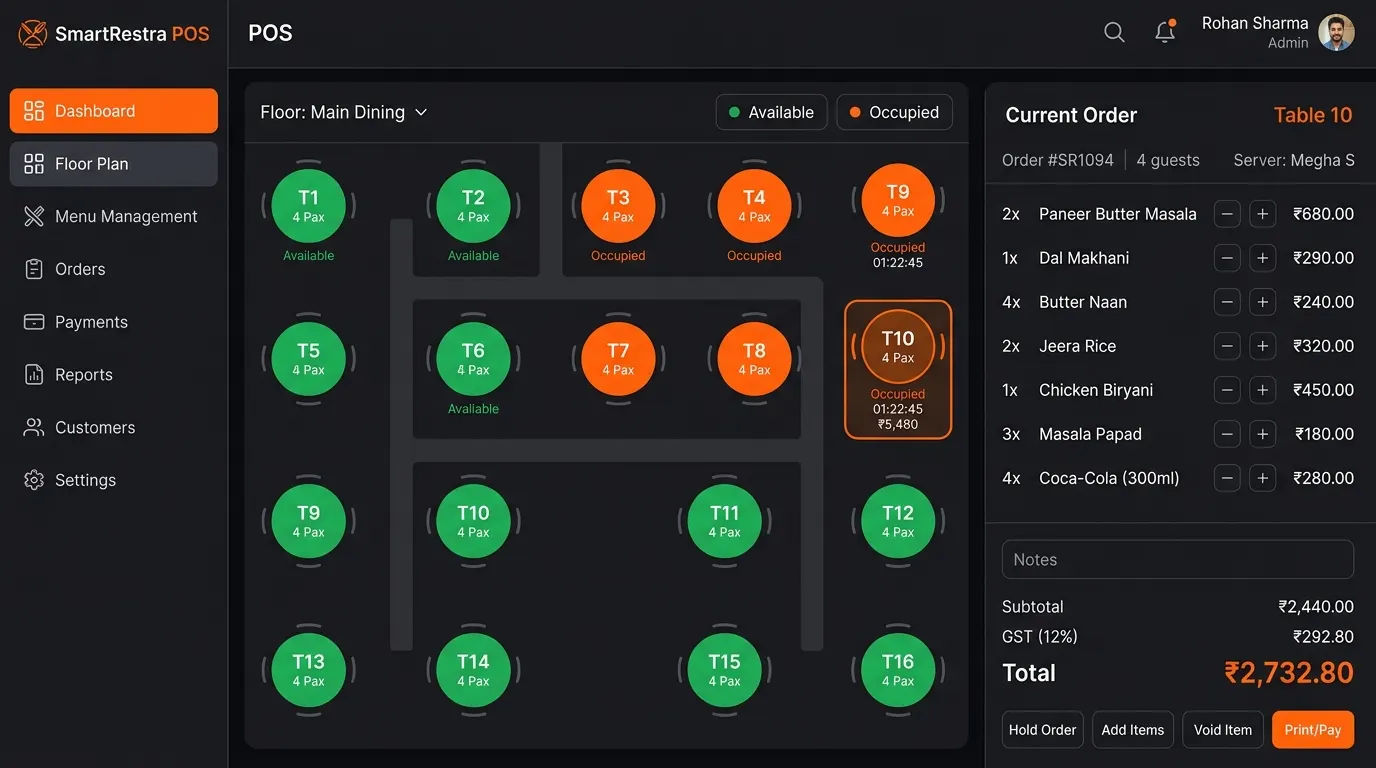Screen dimensions: 1376x768
Task: Increase Butter Naan quantity
Action: pyautogui.click(x=1262, y=302)
